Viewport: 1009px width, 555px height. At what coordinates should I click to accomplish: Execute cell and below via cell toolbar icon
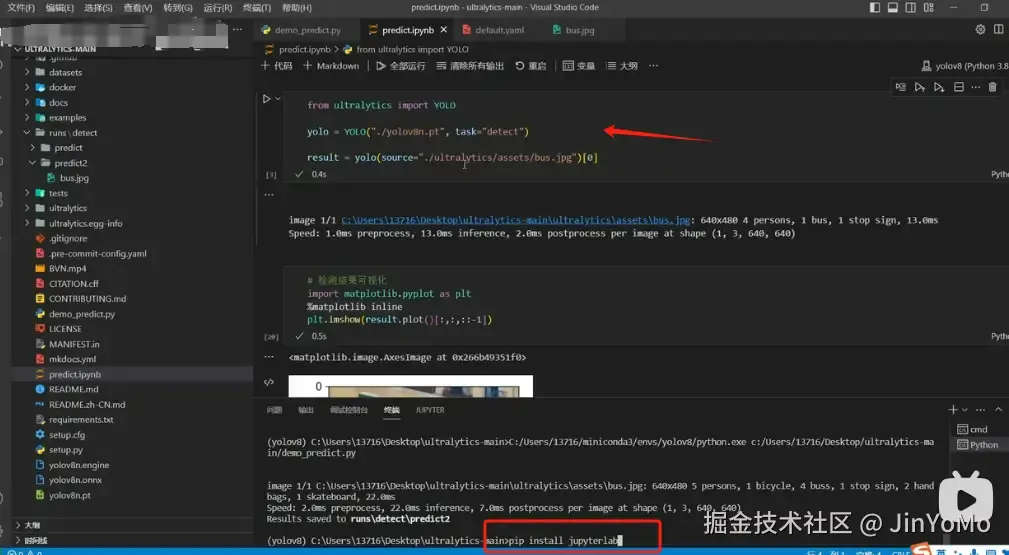tap(939, 87)
